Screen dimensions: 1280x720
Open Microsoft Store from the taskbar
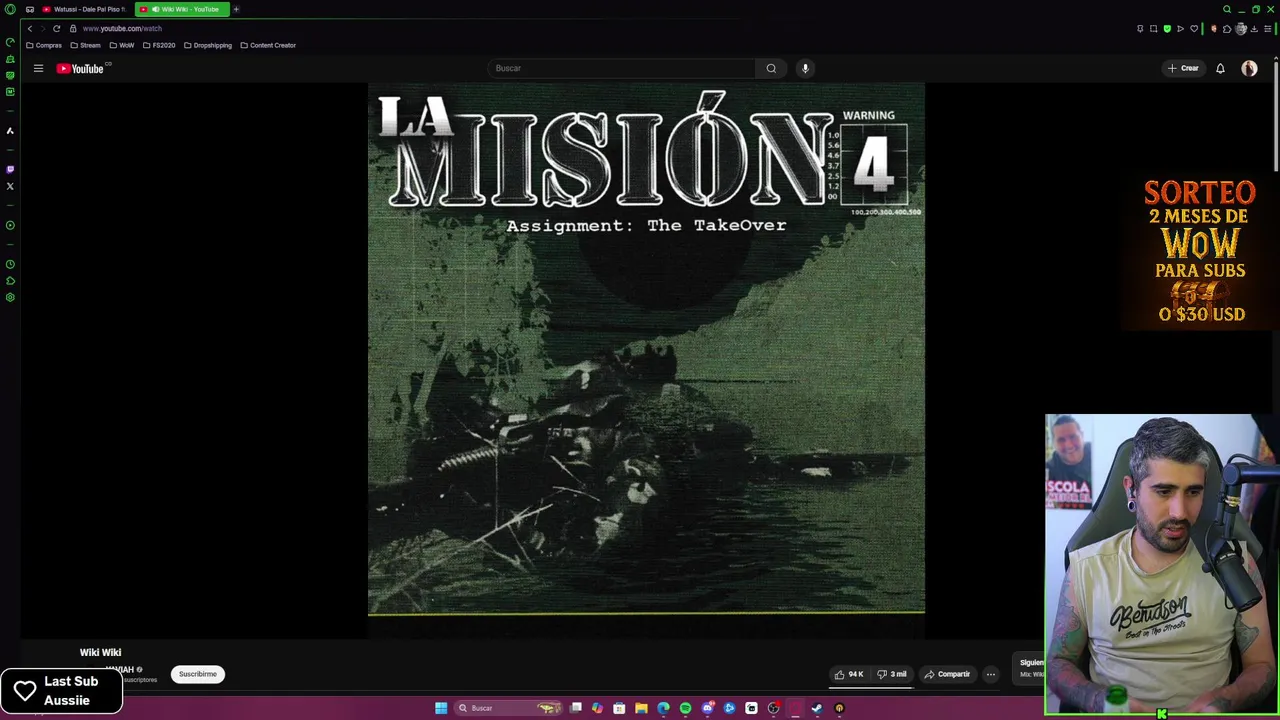[619, 708]
